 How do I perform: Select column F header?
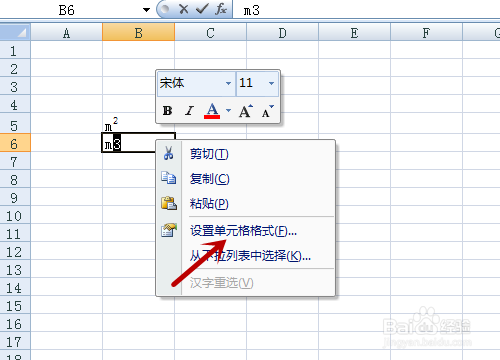tap(426, 33)
